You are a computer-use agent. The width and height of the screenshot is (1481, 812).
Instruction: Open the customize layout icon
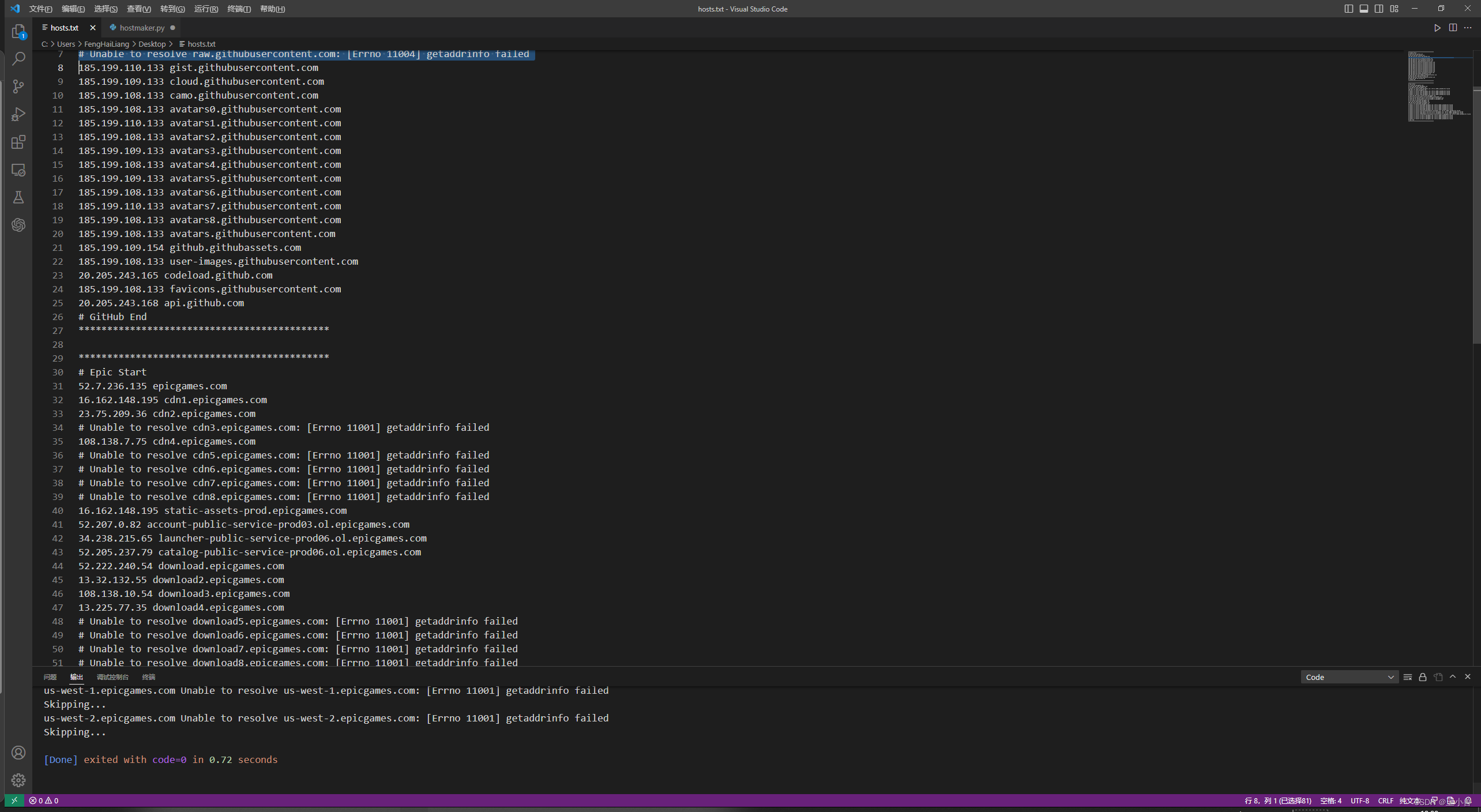tap(1394, 9)
